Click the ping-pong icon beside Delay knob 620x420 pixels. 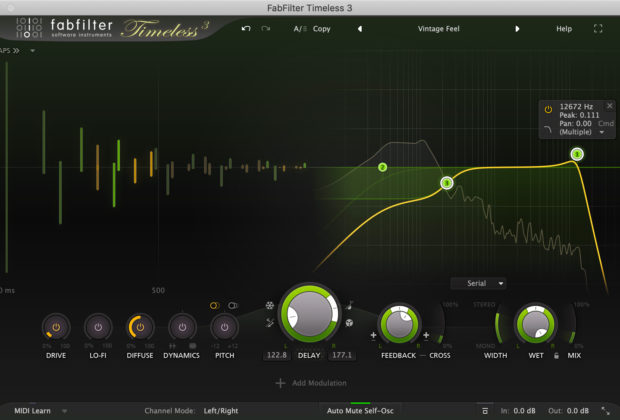point(270,323)
